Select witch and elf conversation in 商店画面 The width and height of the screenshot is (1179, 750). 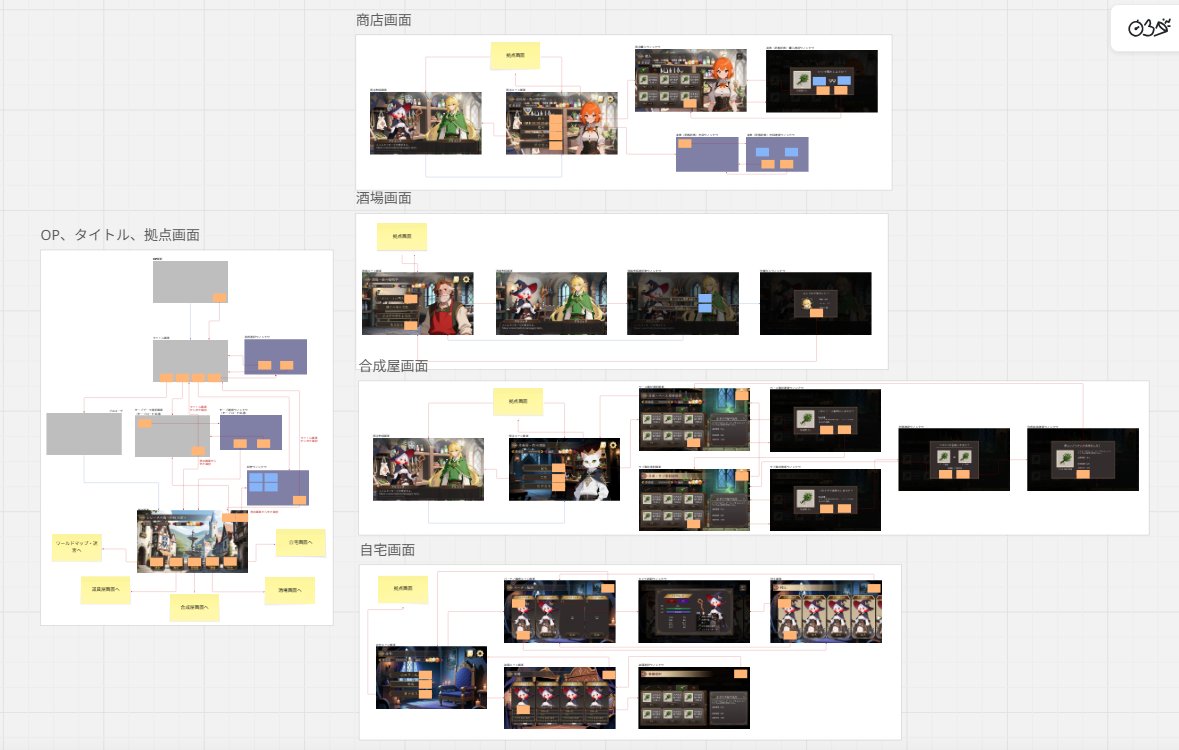pos(426,123)
